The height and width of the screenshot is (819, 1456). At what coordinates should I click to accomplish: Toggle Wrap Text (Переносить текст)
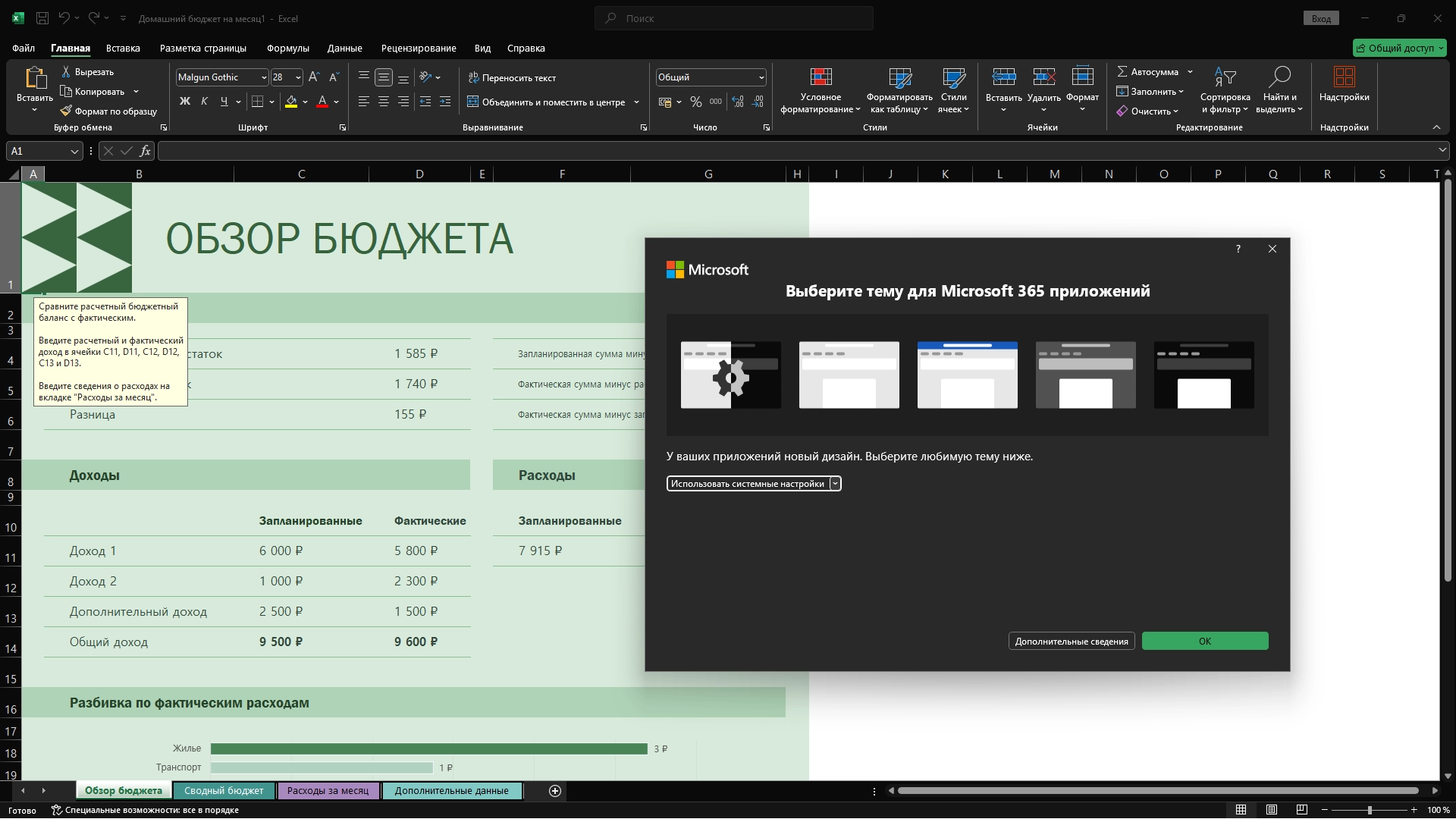tap(513, 78)
